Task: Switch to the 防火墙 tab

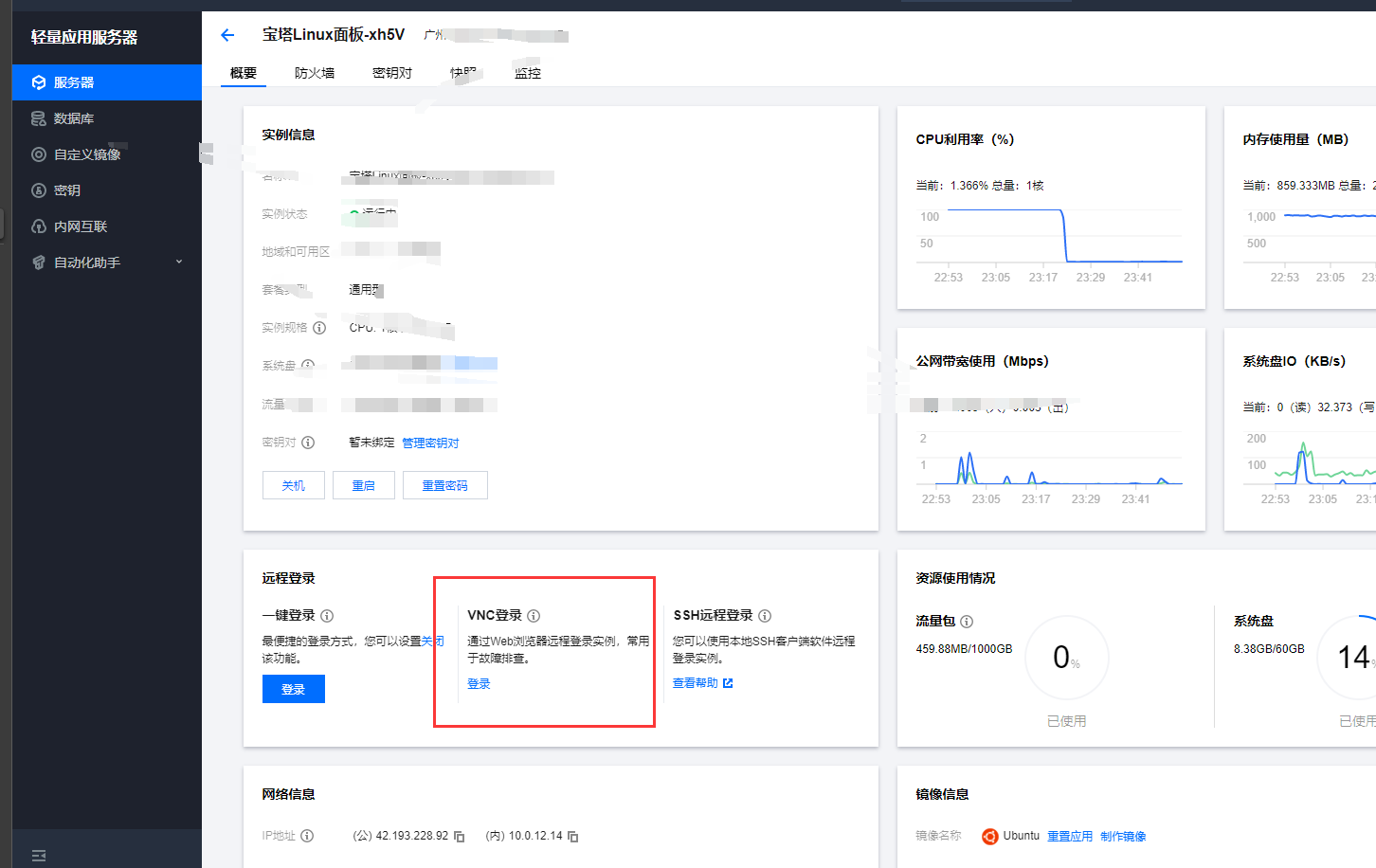Action: [315, 73]
